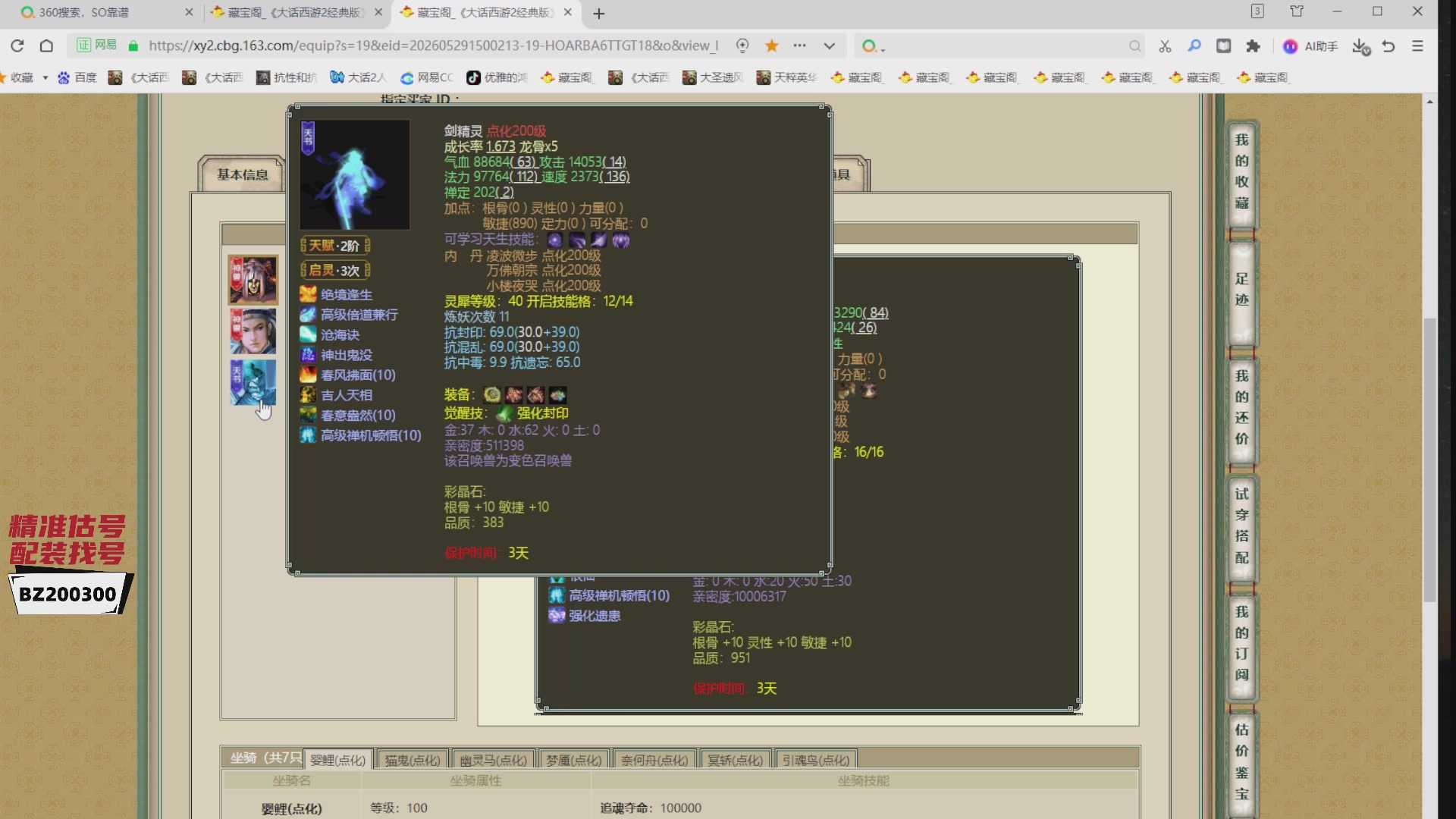This screenshot has height=819, width=1456.
Task: Click the magnifier in the search box
Action: [x=1134, y=46]
